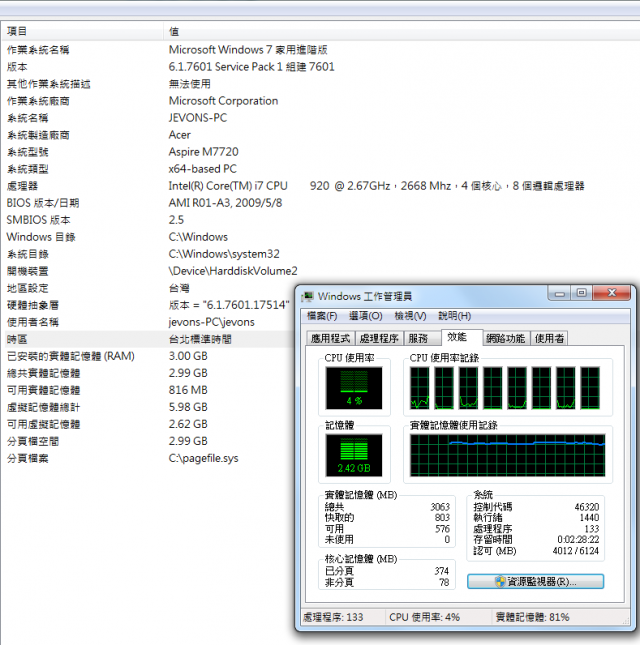Click 總共 3063 physical memory value
The height and width of the screenshot is (646, 640).
440,507
